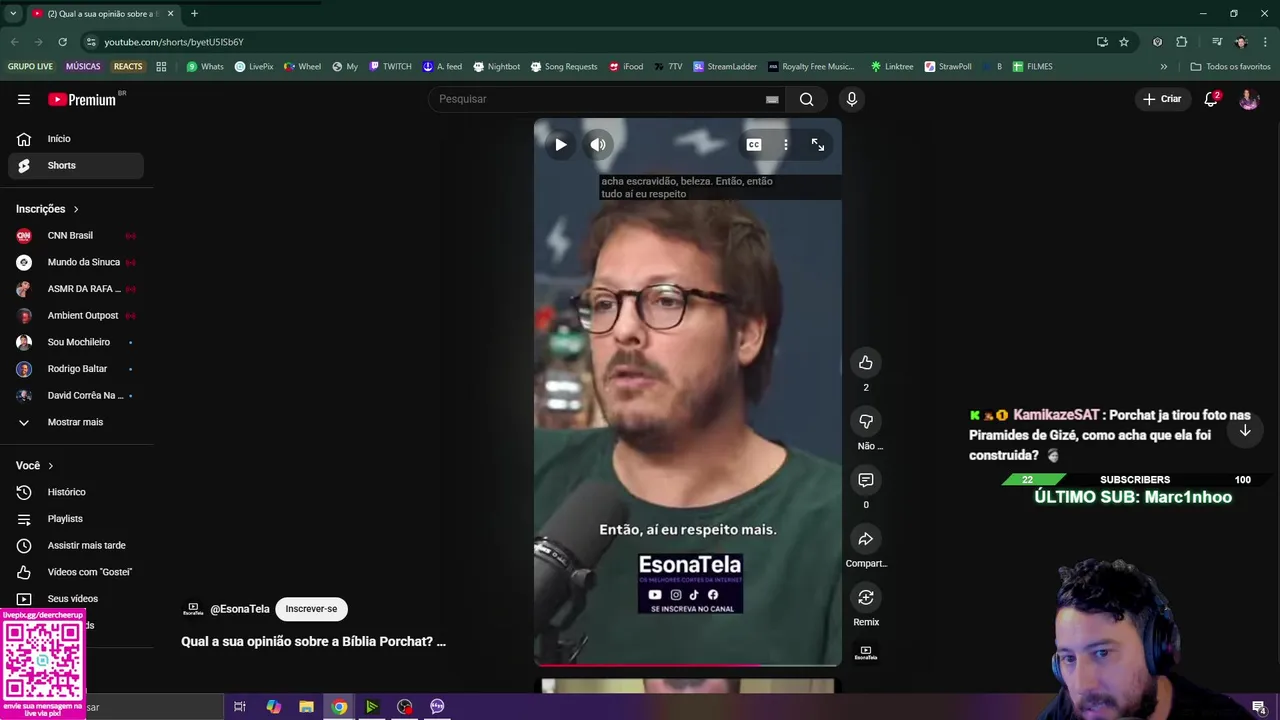
Task: Expand Mostrar mais subscriptions
Action: tap(76, 422)
